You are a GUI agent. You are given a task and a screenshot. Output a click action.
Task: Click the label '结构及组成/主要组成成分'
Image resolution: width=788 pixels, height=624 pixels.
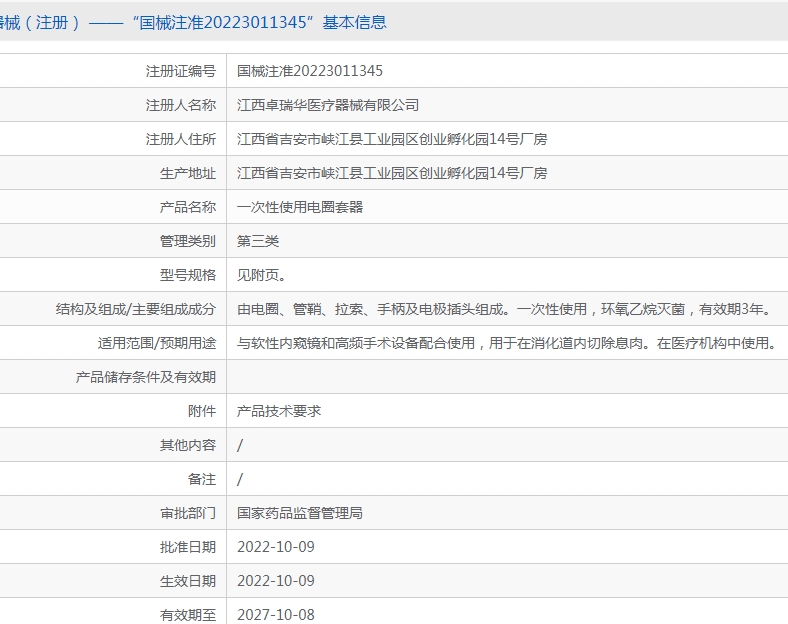136,309
